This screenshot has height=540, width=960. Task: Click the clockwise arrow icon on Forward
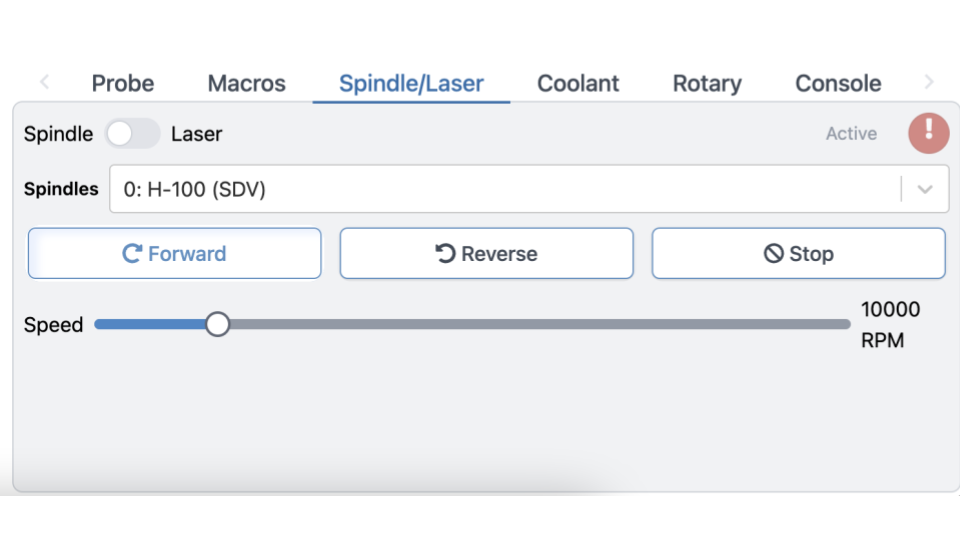click(132, 253)
